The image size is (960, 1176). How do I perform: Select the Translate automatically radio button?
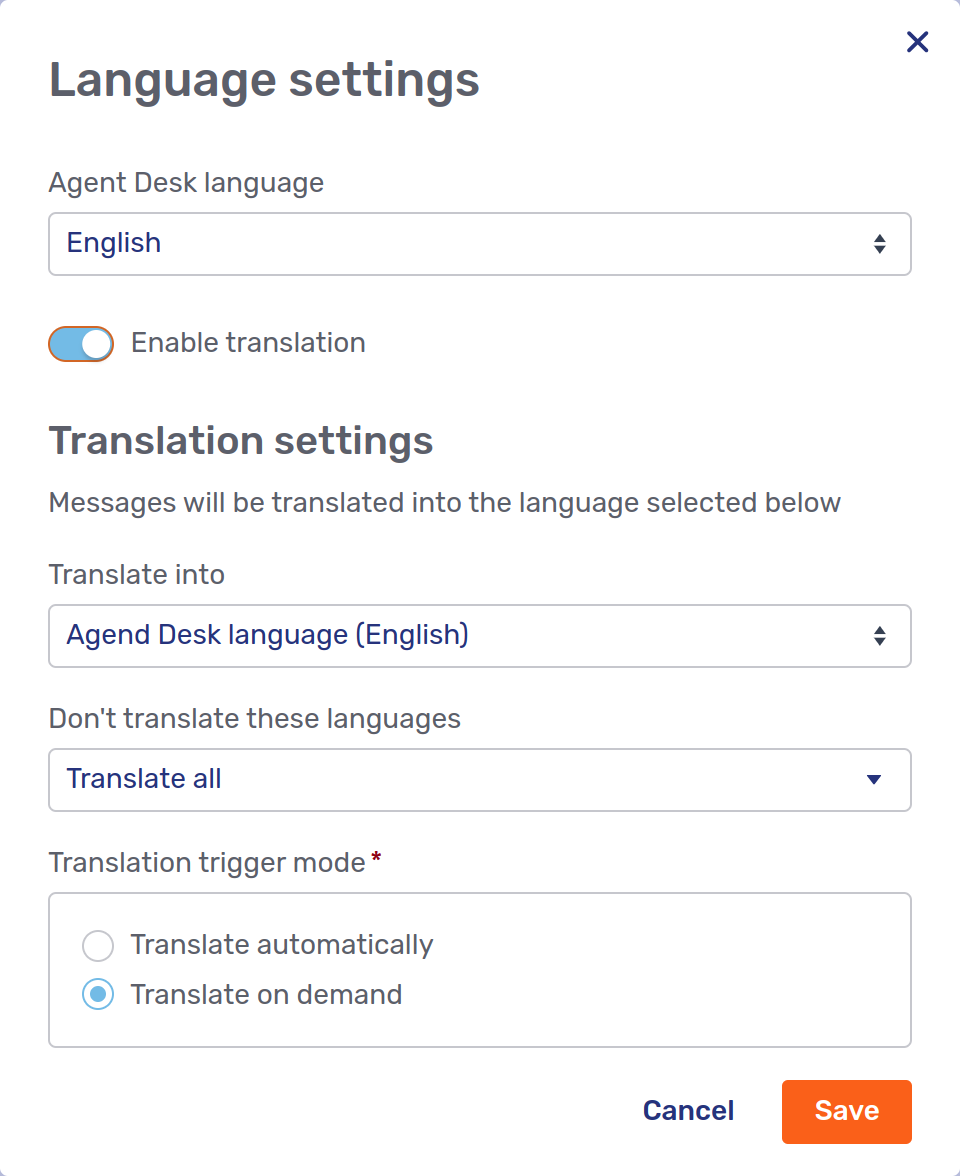pos(98,945)
